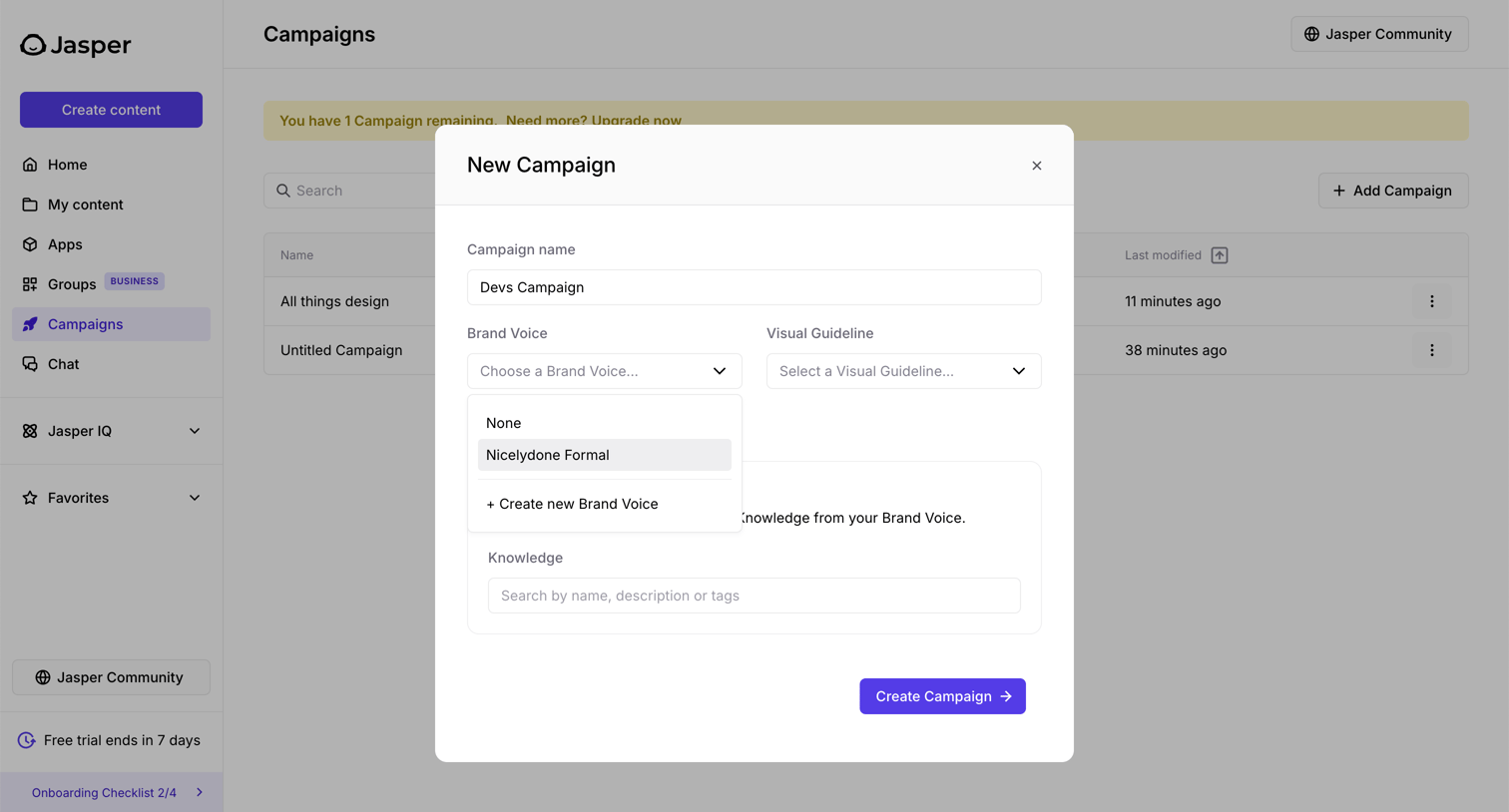Viewport: 1509px width, 812px height.
Task: Choose Nicelydone Formal brand voice
Action: pyautogui.click(x=605, y=455)
